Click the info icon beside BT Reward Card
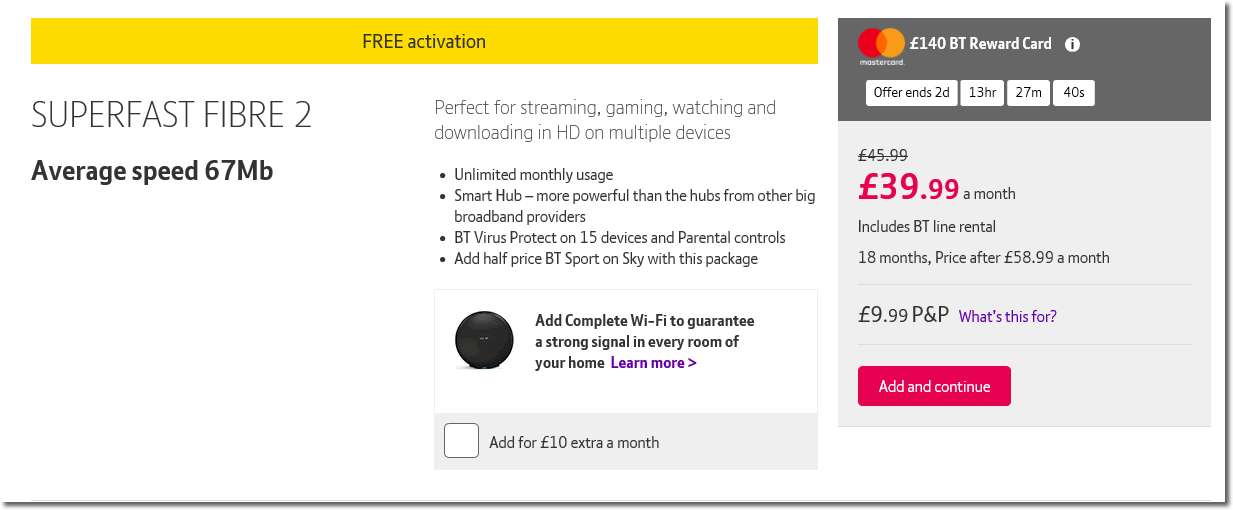The image size is (1233, 510). 1072,44
